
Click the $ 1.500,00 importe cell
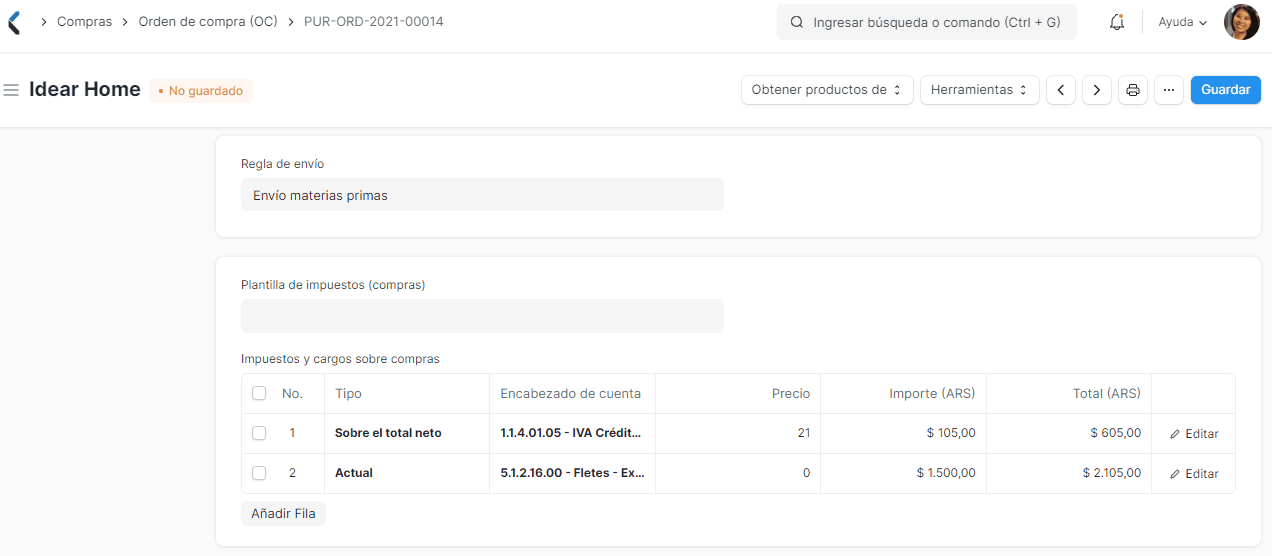tap(904, 474)
